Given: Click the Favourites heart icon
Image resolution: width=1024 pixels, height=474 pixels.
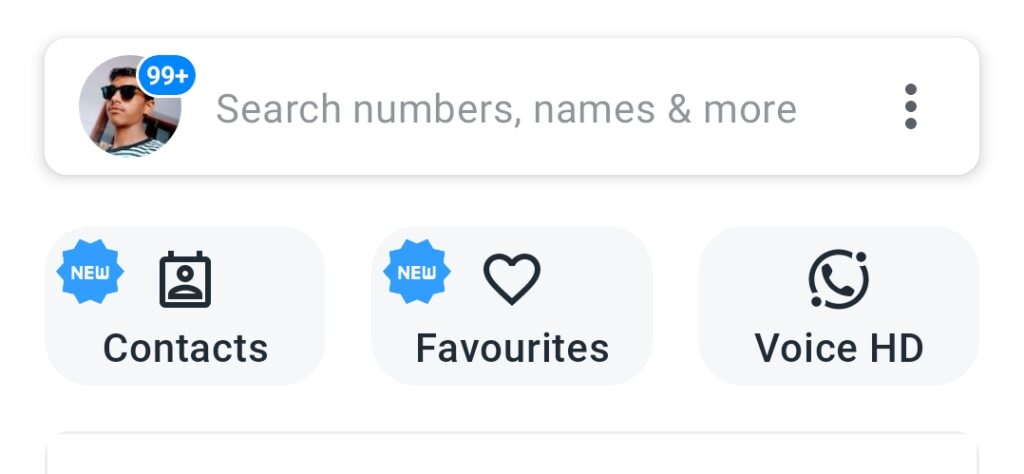Looking at the screenshot, I should (512, 278).
